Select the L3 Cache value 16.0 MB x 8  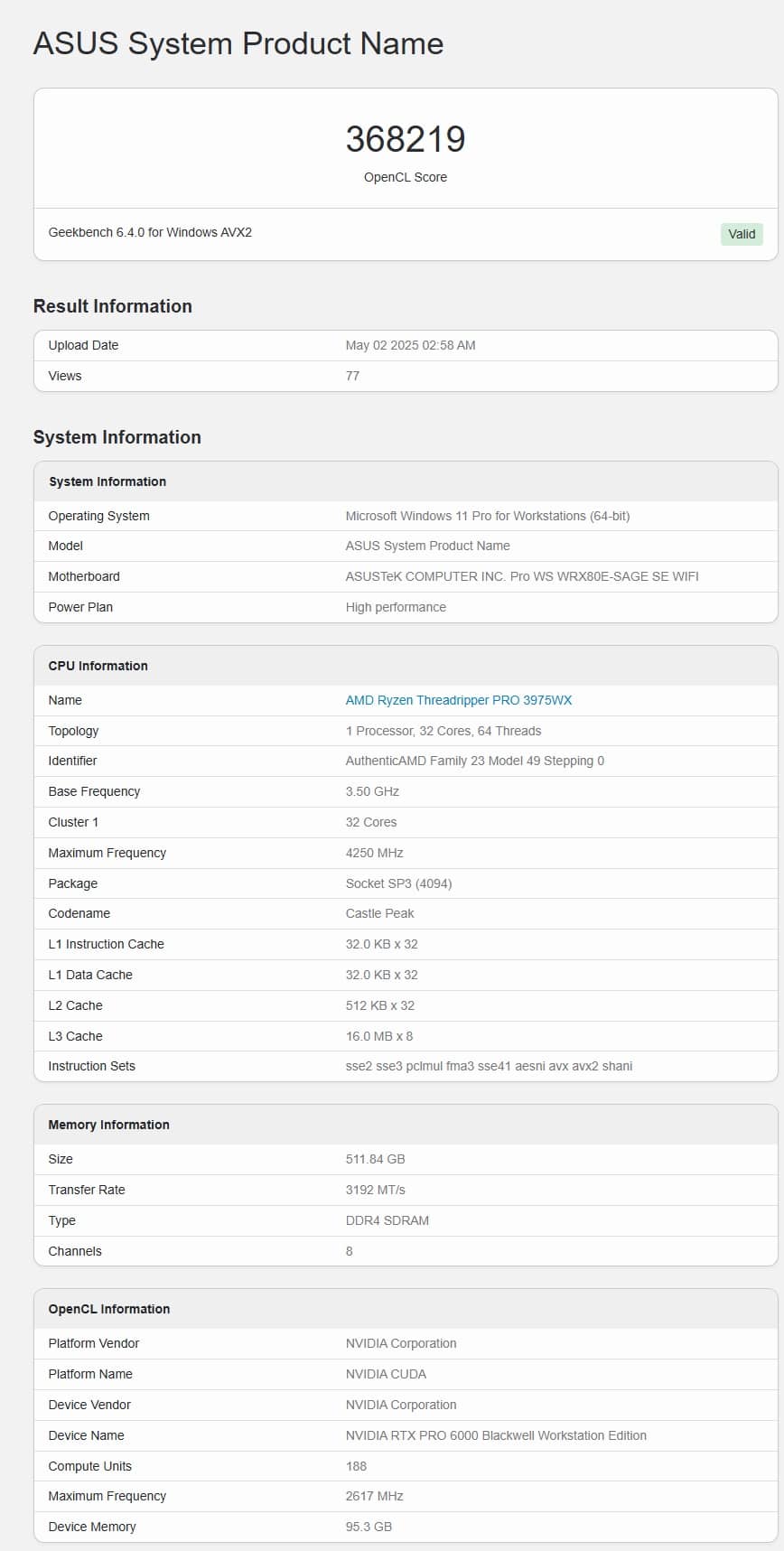(x=379, y=1036)
